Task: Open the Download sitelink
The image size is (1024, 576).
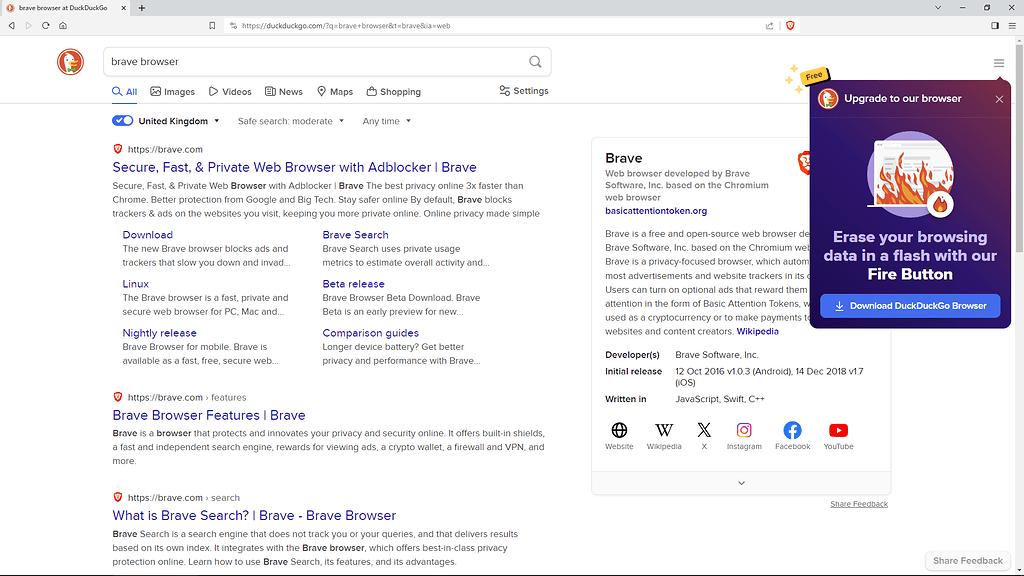Action: point(148,234)
